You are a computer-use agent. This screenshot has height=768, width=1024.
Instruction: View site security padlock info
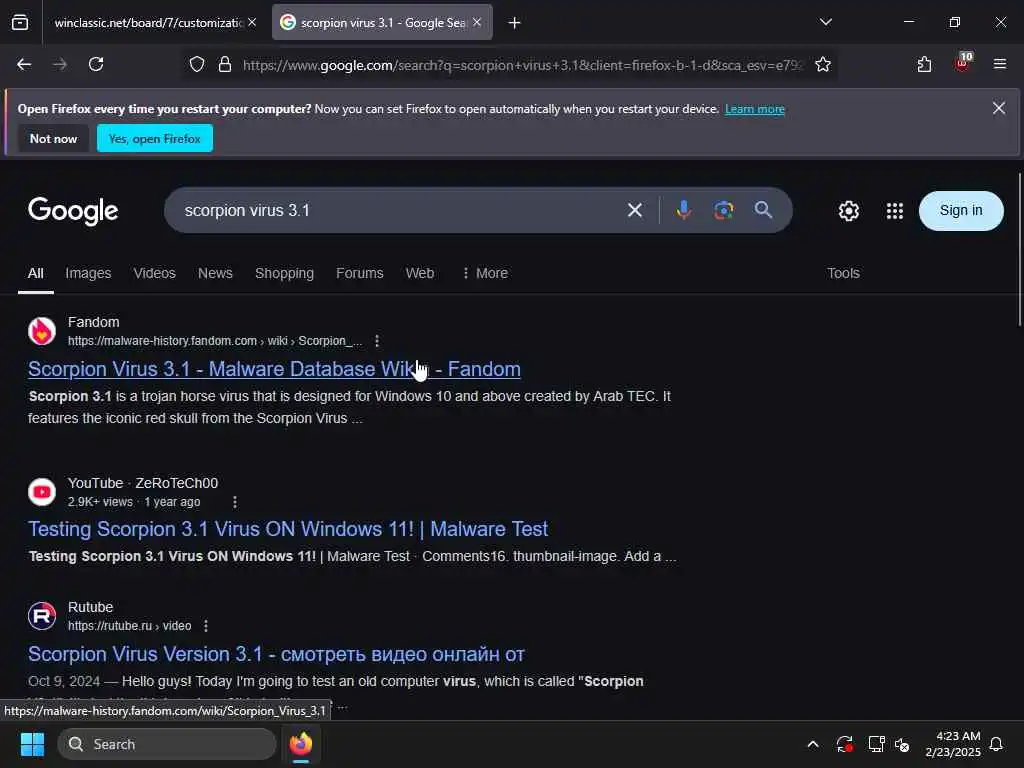click(x=225, y=65)
